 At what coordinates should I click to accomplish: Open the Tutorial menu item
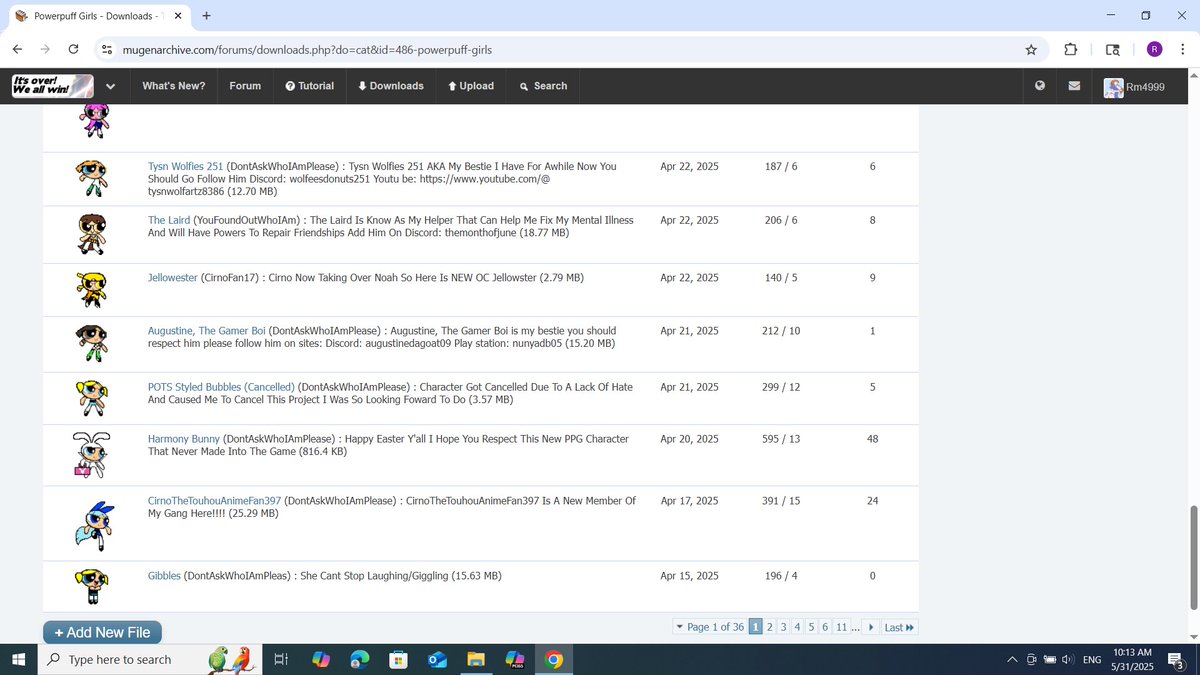[x=310, y=86]
